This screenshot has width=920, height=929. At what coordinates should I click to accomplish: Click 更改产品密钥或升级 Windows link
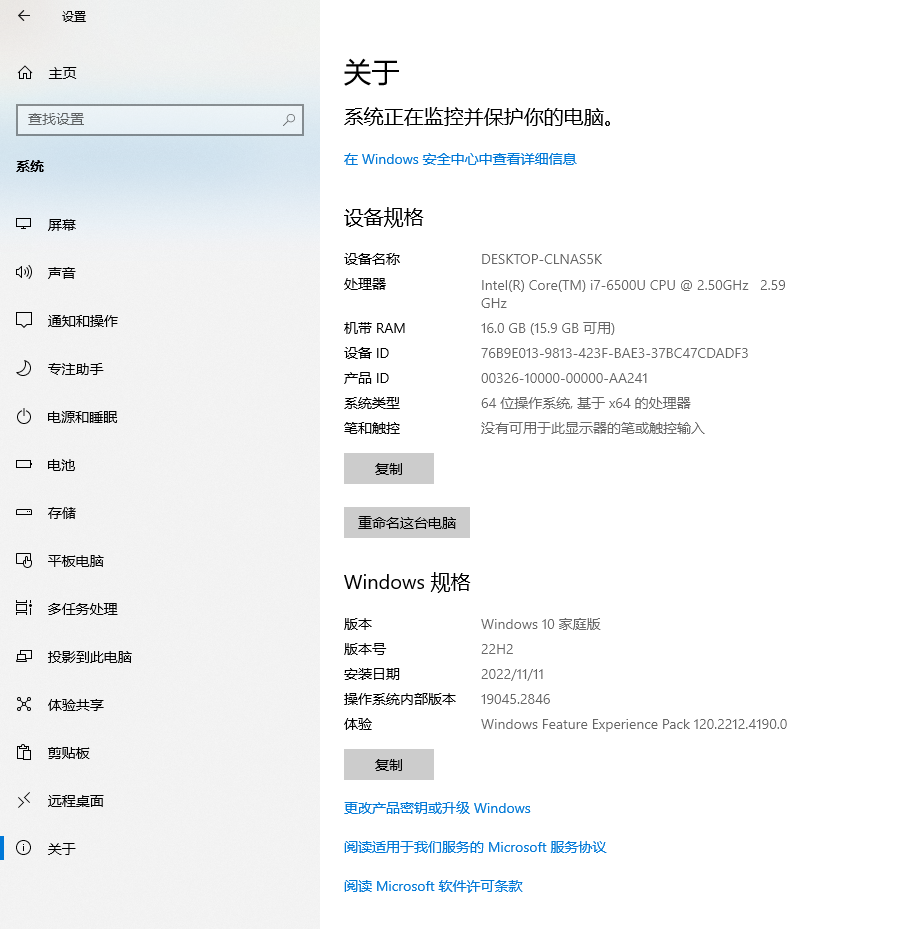pos(437,808)
